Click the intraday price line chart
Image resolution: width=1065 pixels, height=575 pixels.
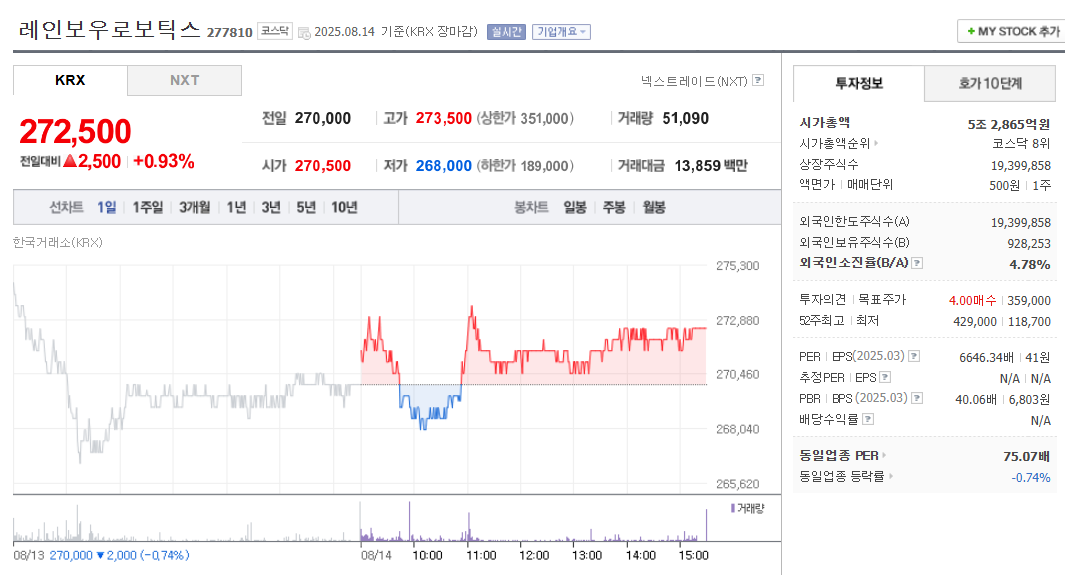[360, 377]
